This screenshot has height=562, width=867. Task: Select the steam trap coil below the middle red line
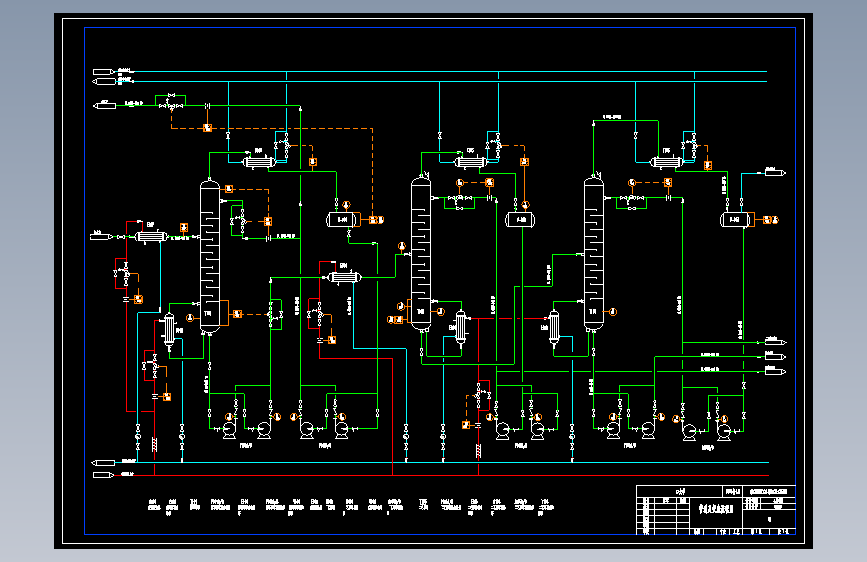478,450
